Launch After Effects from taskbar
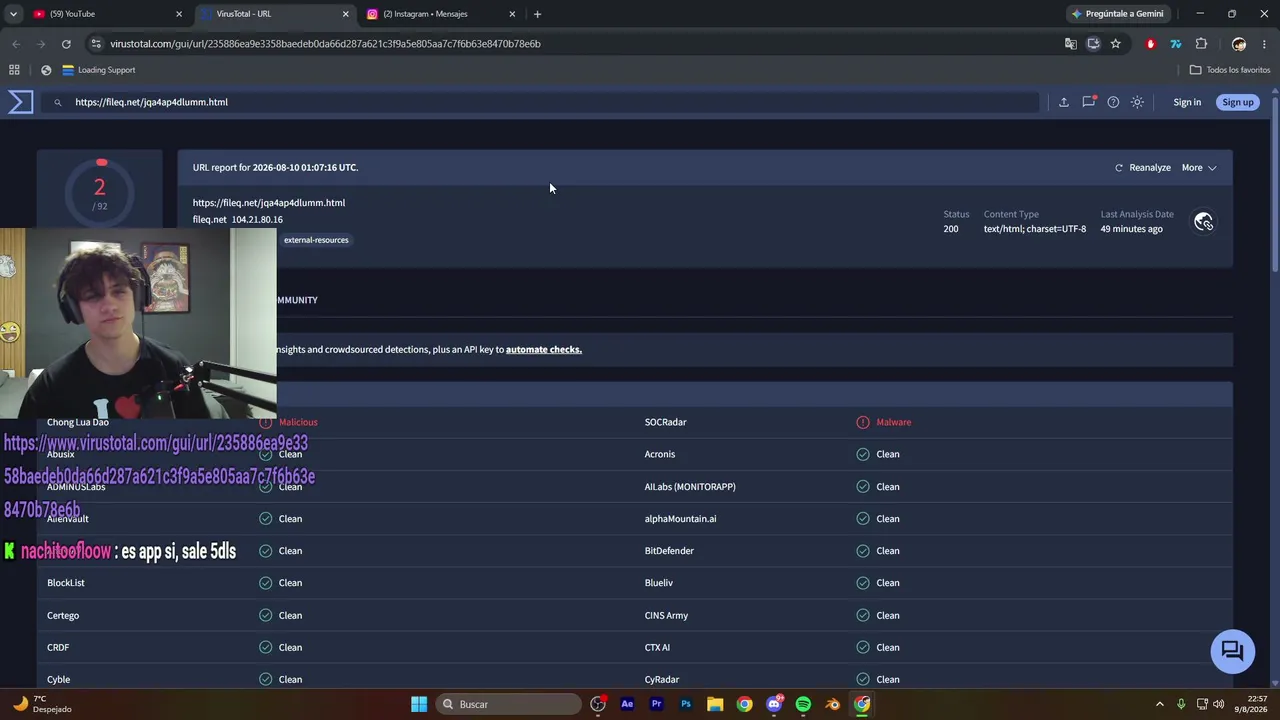1280x720 pixels. [627, 704]
